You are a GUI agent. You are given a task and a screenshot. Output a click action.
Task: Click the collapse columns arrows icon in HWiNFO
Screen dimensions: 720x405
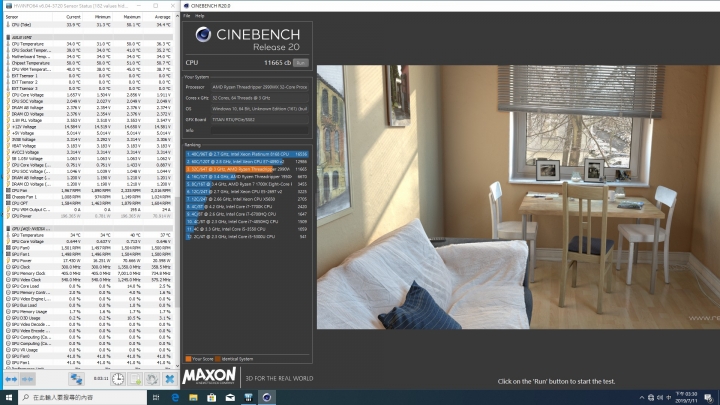pyautogui.click(x=28, y=379)
